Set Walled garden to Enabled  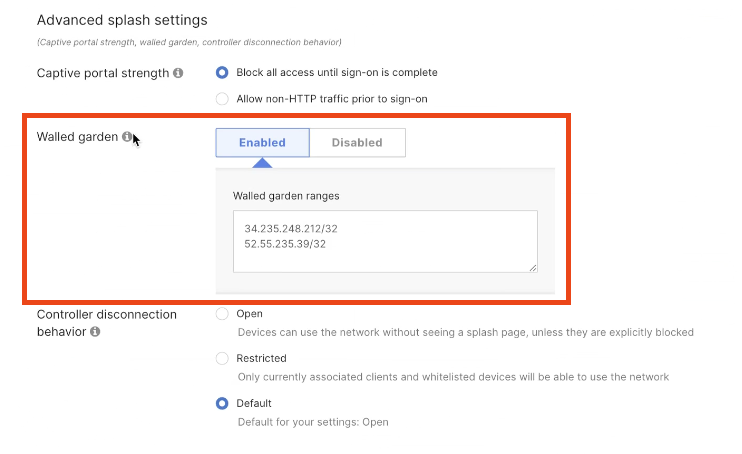point(262,142)
